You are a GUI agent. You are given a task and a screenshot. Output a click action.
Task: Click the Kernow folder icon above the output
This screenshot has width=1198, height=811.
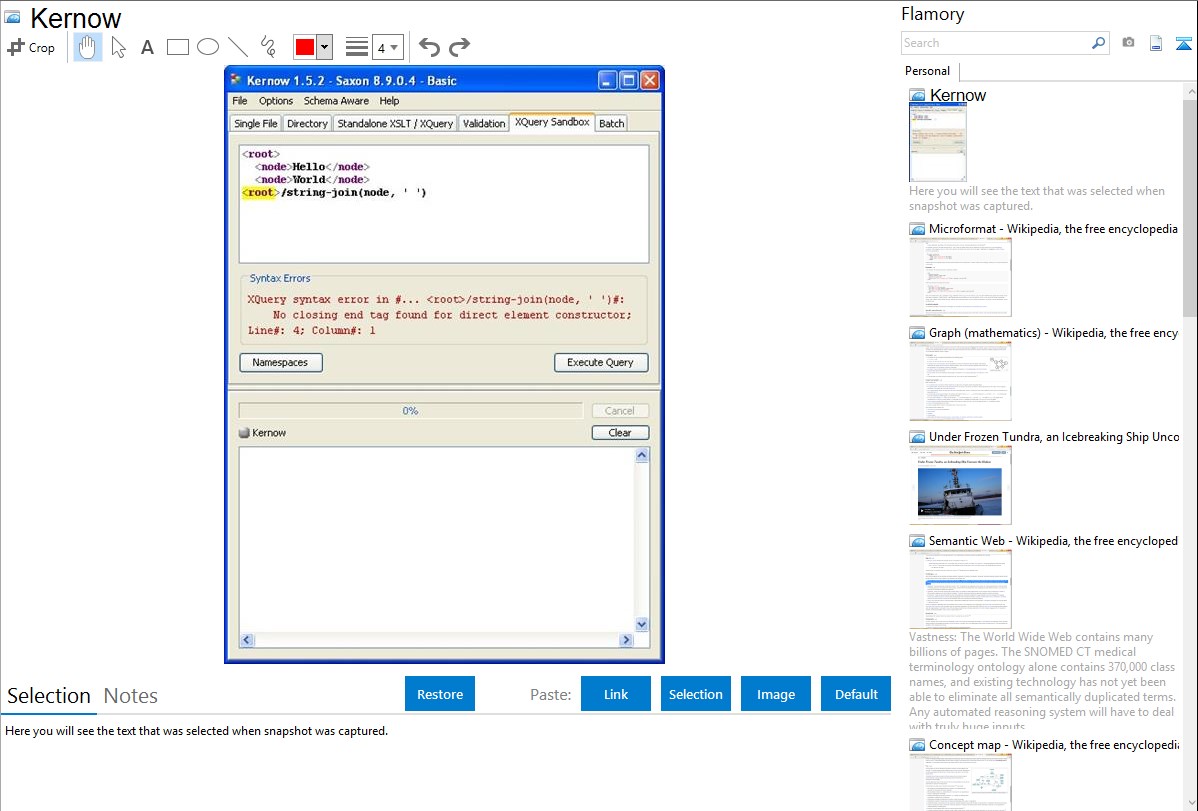[x=244, y=433]
